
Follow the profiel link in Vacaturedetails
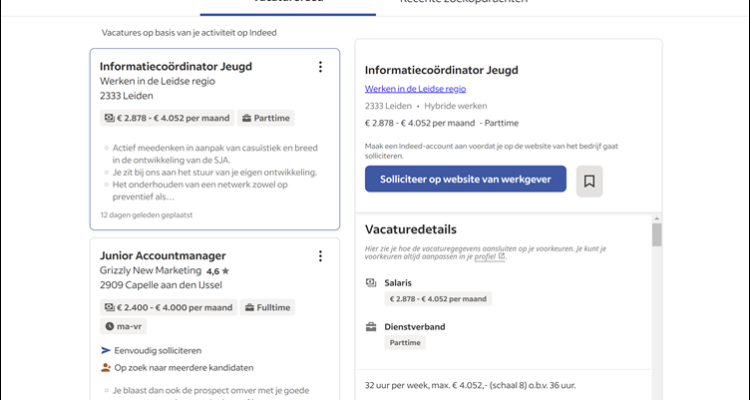(x=487, y=256)
